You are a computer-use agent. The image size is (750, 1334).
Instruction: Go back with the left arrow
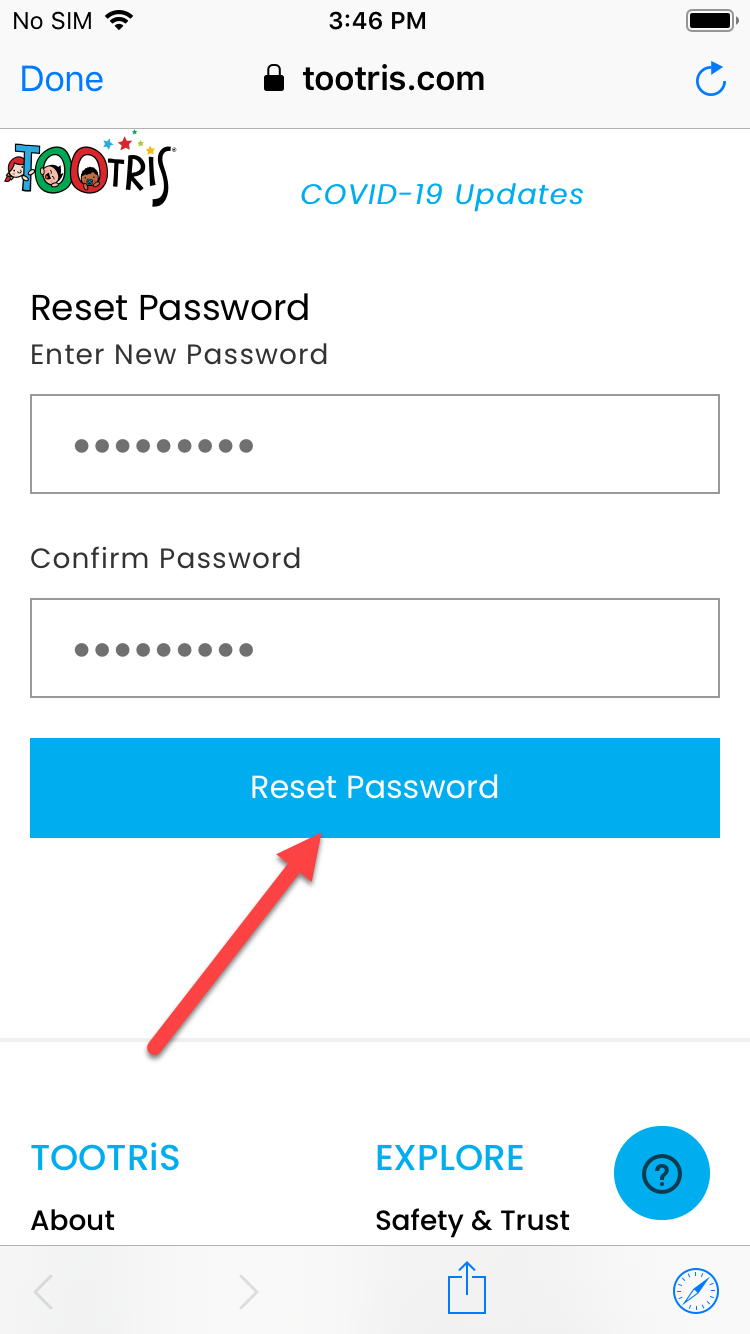pyautogui.click(x=44, y=1292)
